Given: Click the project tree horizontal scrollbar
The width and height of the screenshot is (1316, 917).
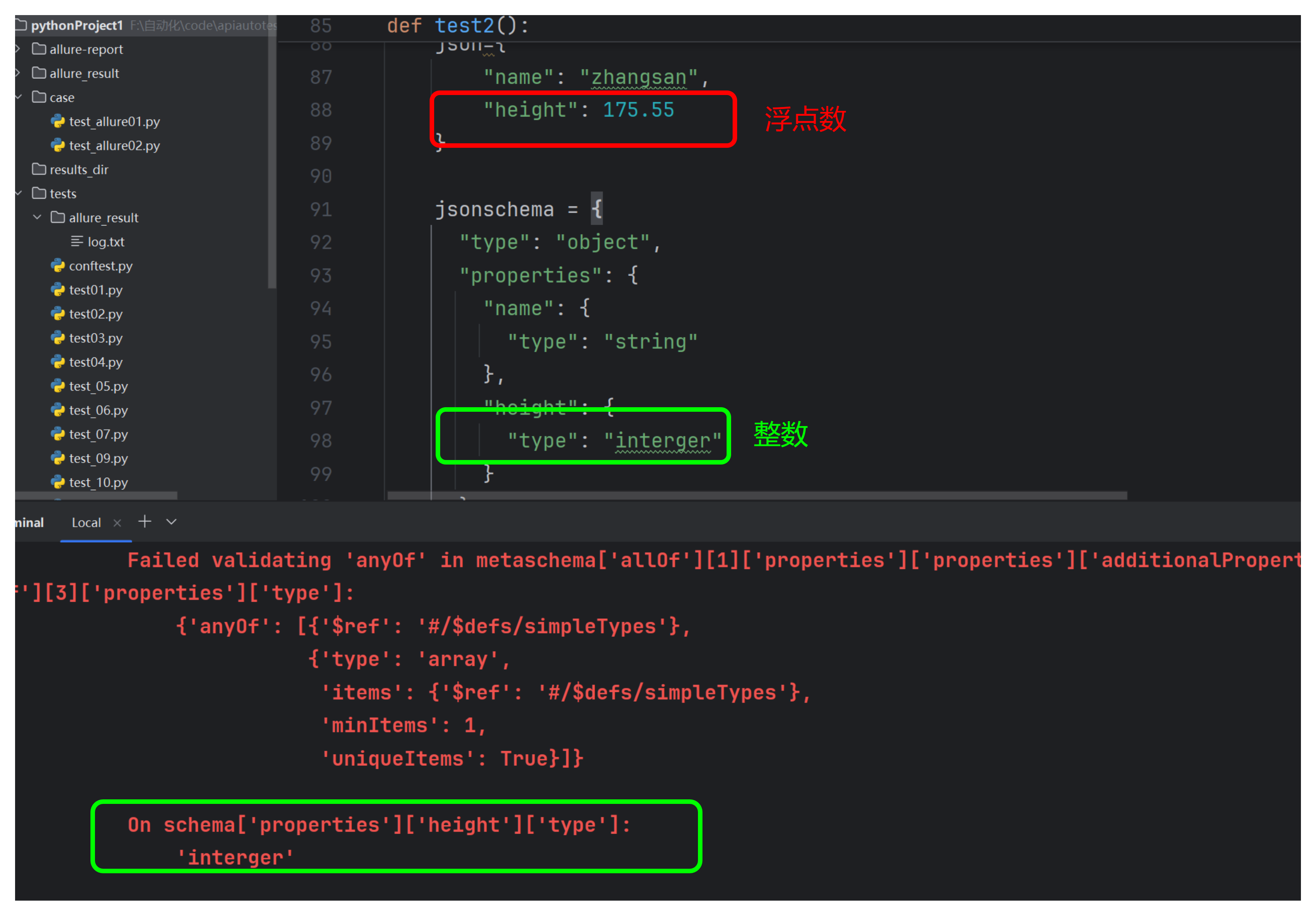Looking at the screenshot, I should 96,495.
